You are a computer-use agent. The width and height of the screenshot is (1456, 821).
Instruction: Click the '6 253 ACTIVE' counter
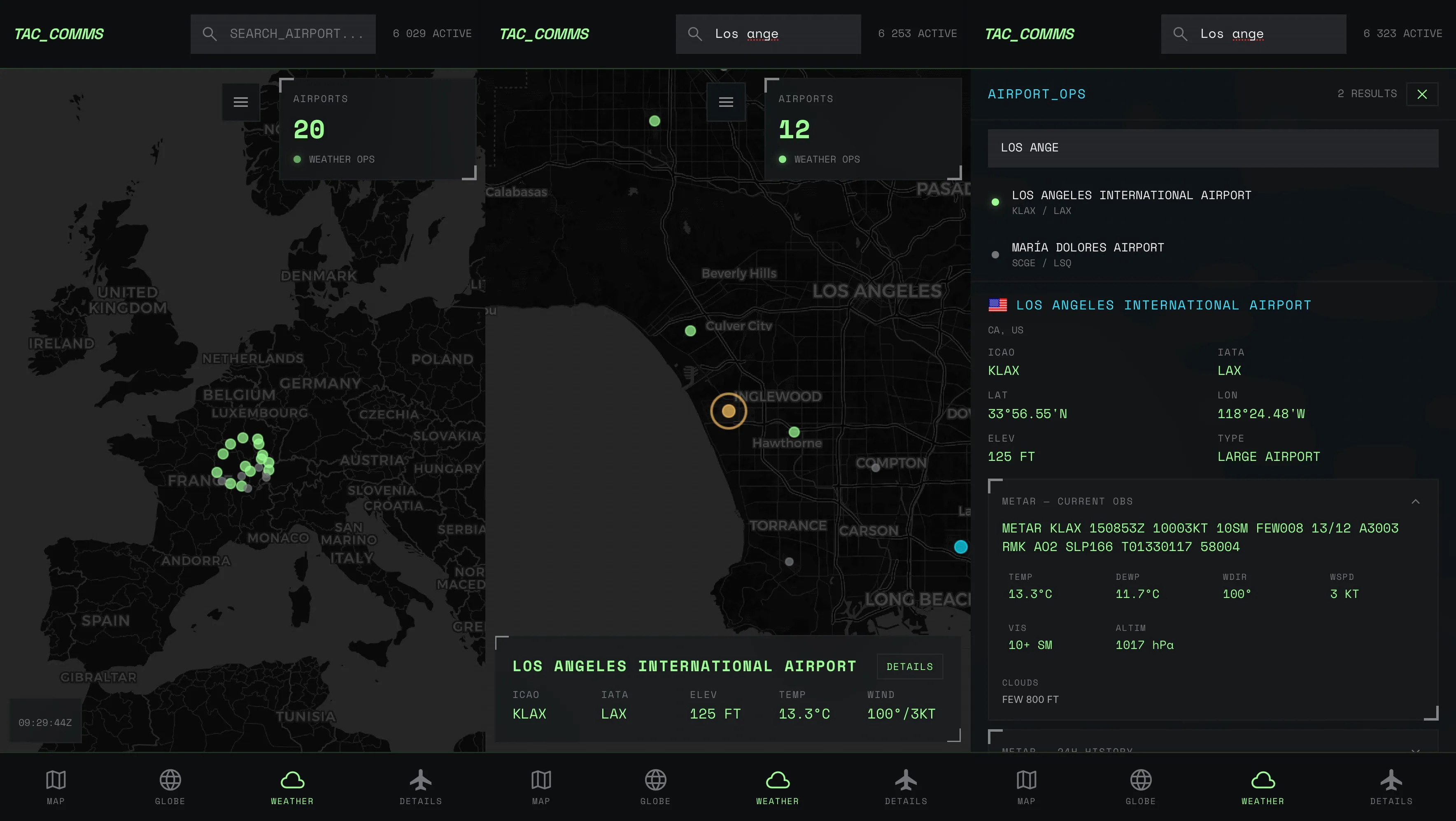click(x=918, y=34)
